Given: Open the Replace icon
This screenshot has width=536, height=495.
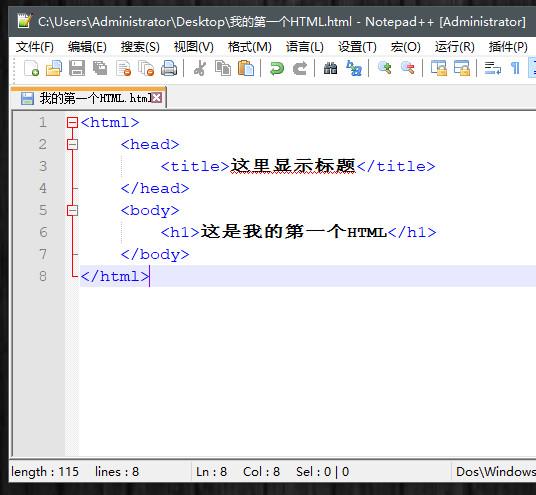Looking at the screenshot, I should click(354, 68).
